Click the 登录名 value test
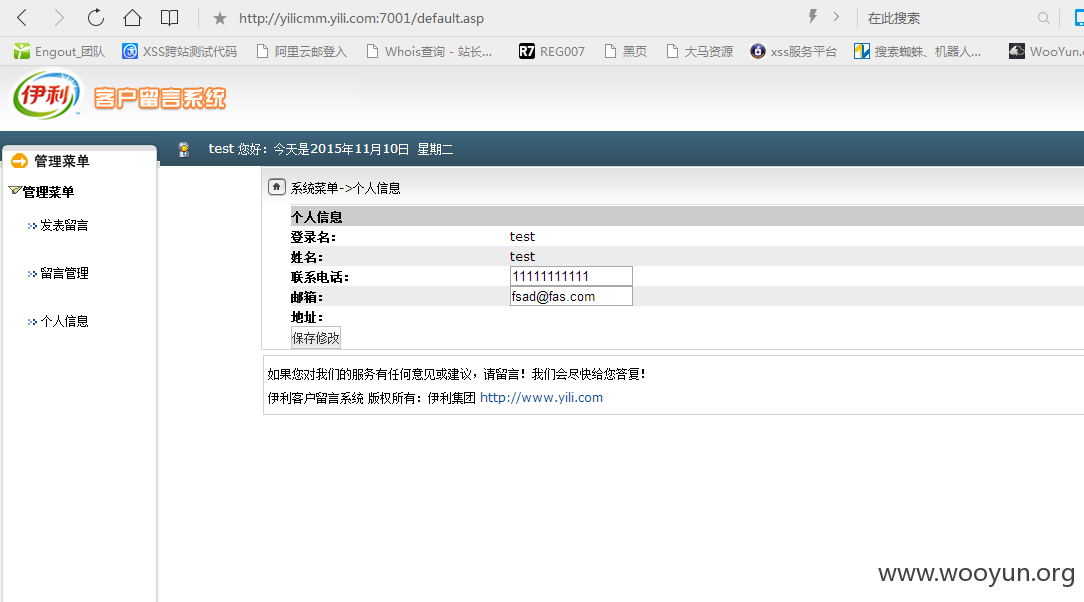 click(522, 236)
